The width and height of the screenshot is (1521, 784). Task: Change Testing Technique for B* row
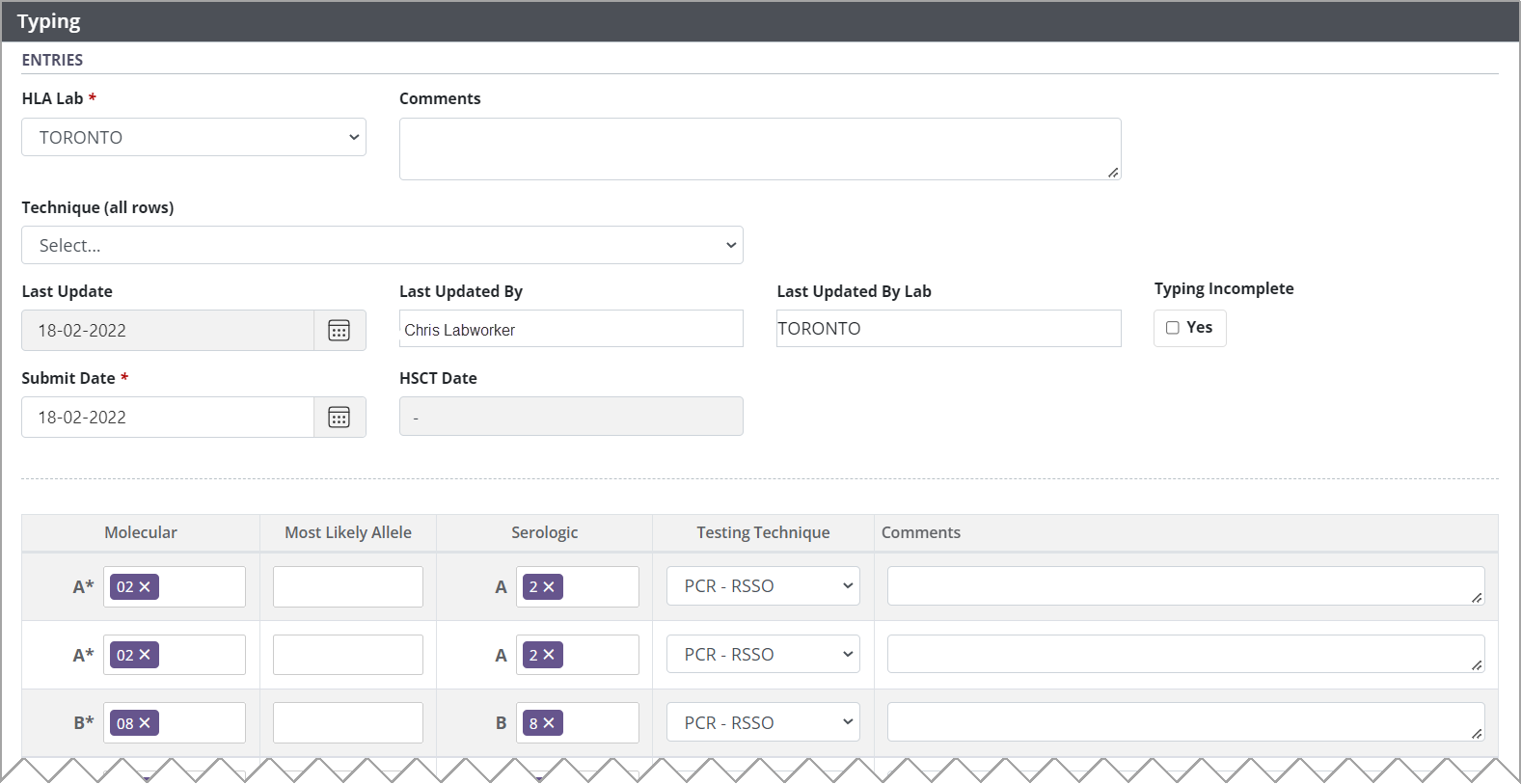tap(763, 722)
